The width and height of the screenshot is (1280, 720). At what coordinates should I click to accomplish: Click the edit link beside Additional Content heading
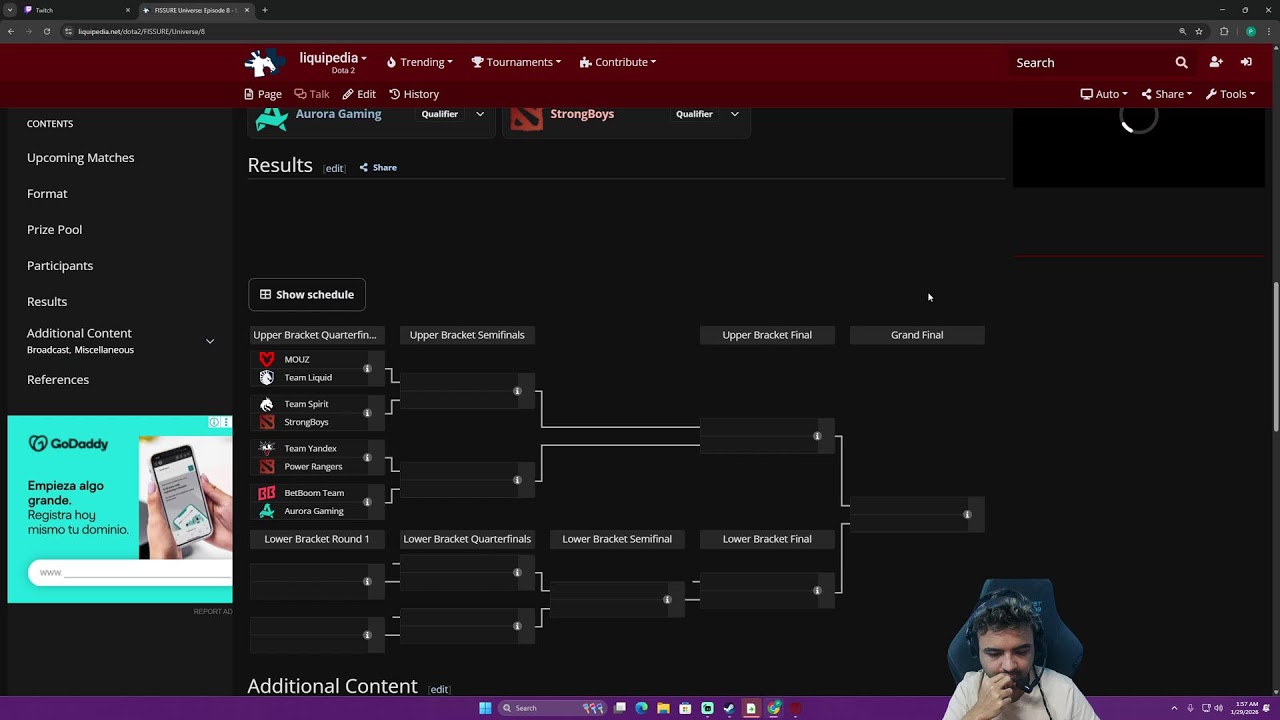[439, 689]
